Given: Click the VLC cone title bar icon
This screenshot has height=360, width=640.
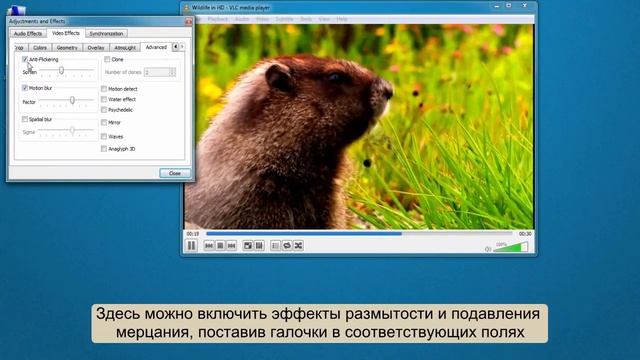Looking at the screenshot, I should [x=187, y=8].
